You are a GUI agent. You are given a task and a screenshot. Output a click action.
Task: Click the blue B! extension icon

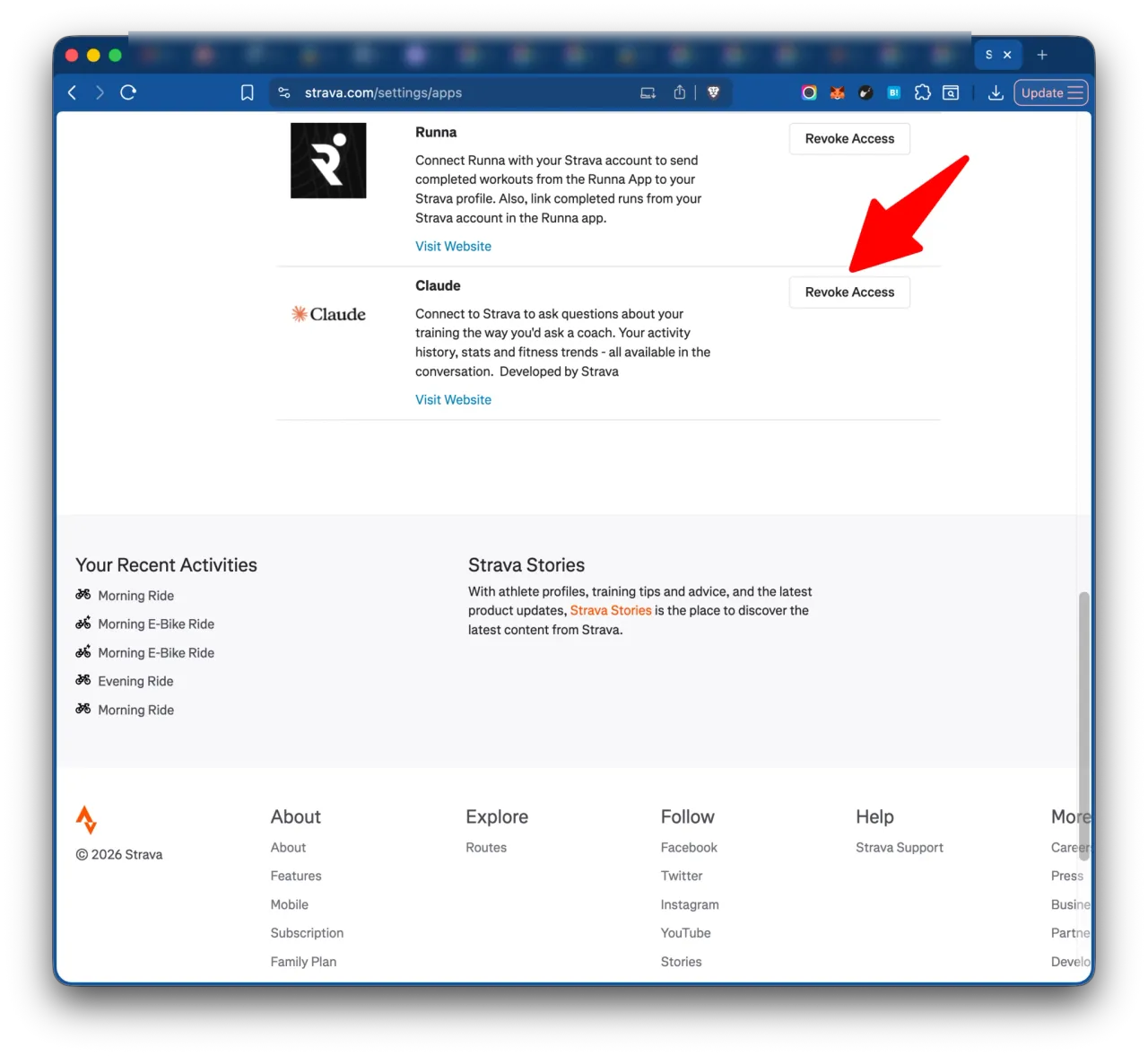894,92
